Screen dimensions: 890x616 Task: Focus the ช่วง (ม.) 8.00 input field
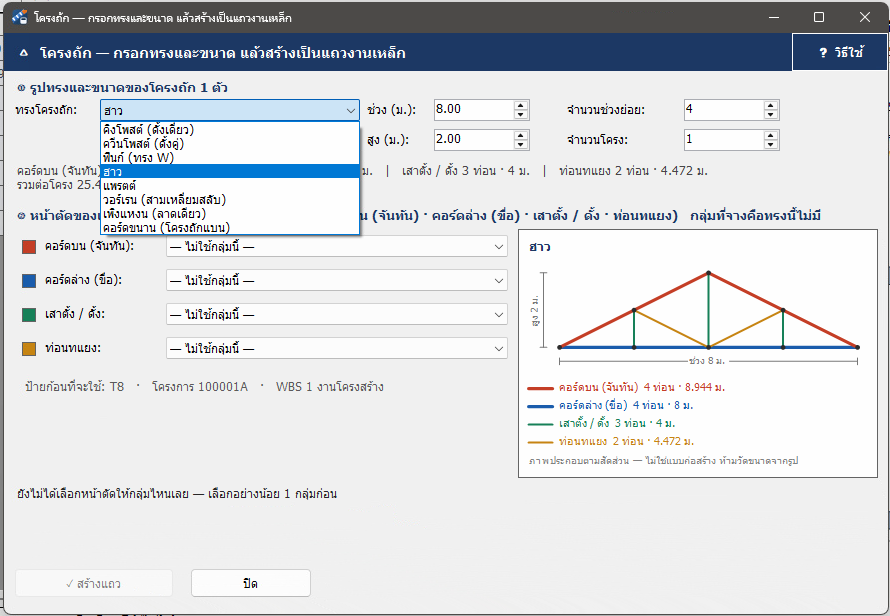pos(474,110)
